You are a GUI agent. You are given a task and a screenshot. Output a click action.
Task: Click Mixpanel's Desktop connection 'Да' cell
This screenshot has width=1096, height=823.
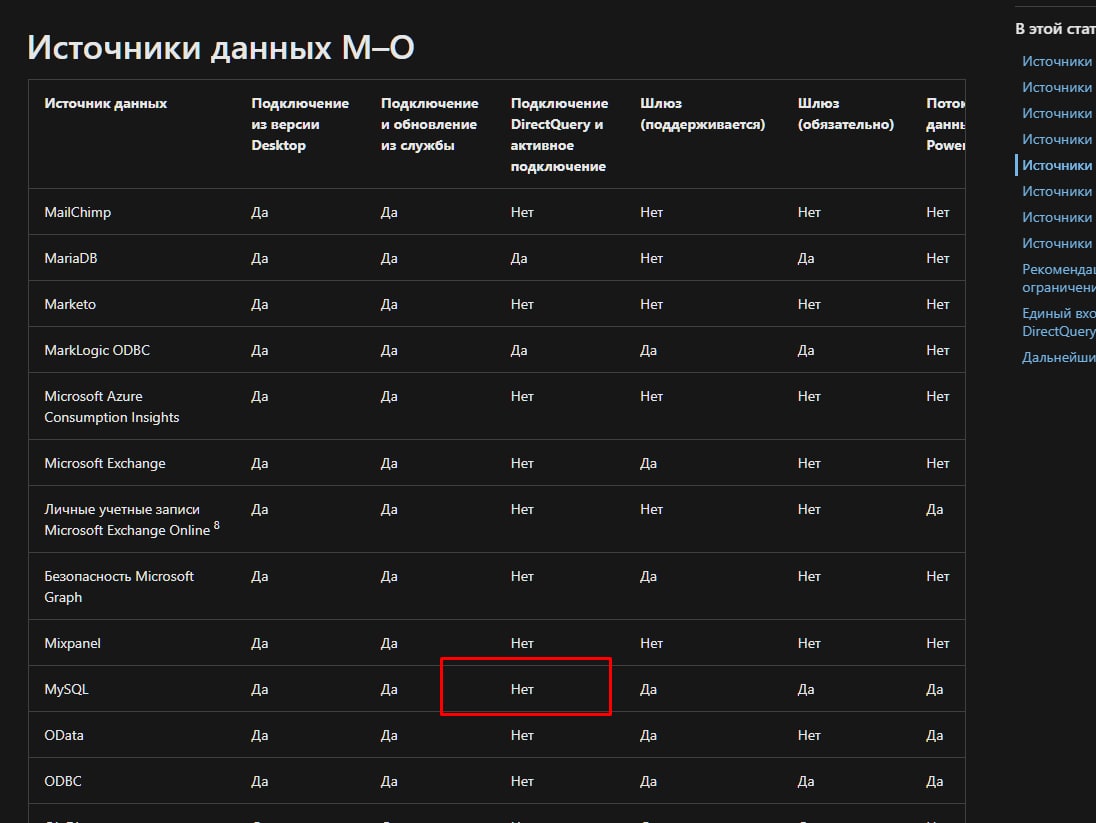pyautogui.click(x=259, y=643)
